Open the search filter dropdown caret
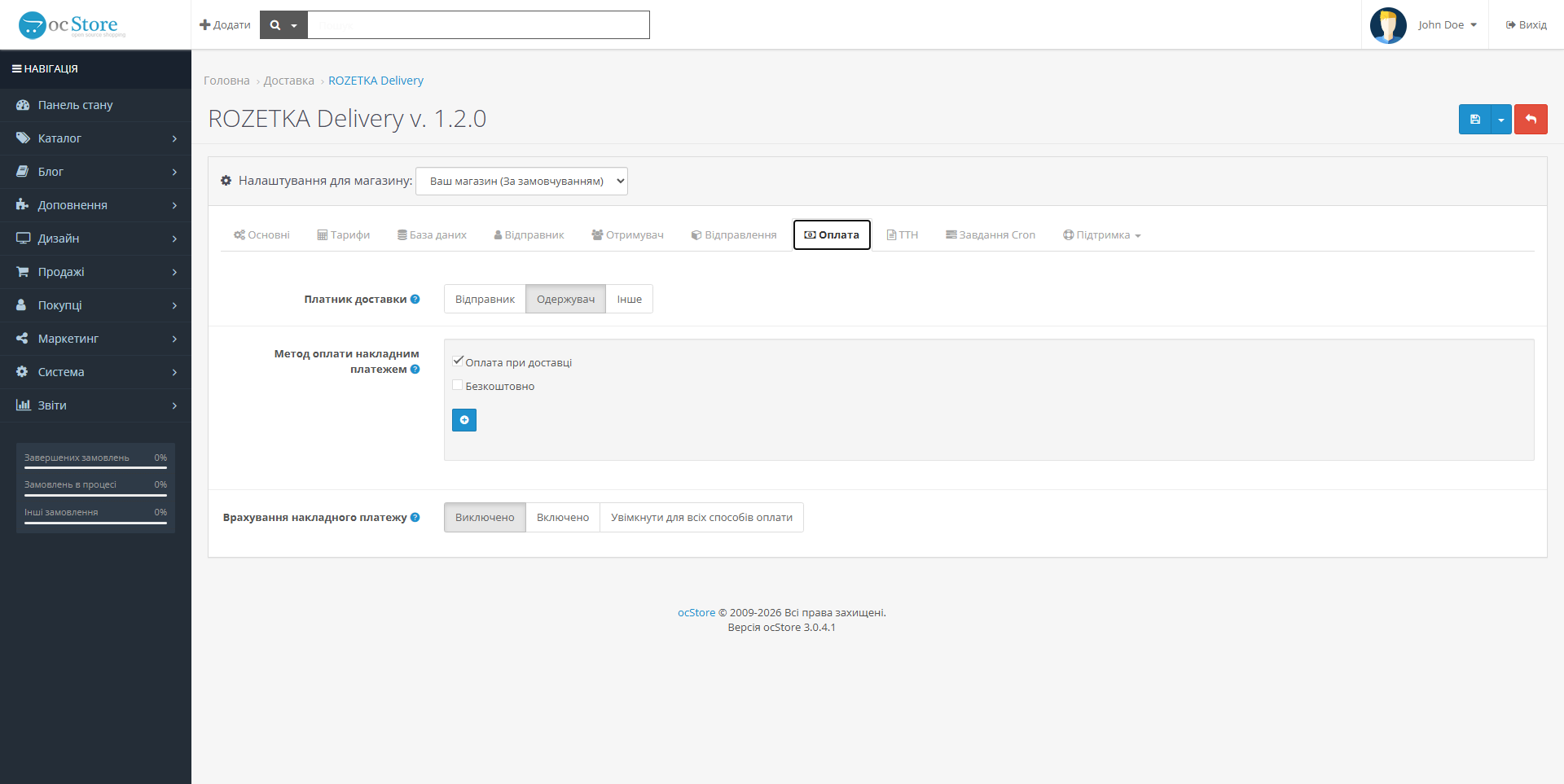 point(294,26)
